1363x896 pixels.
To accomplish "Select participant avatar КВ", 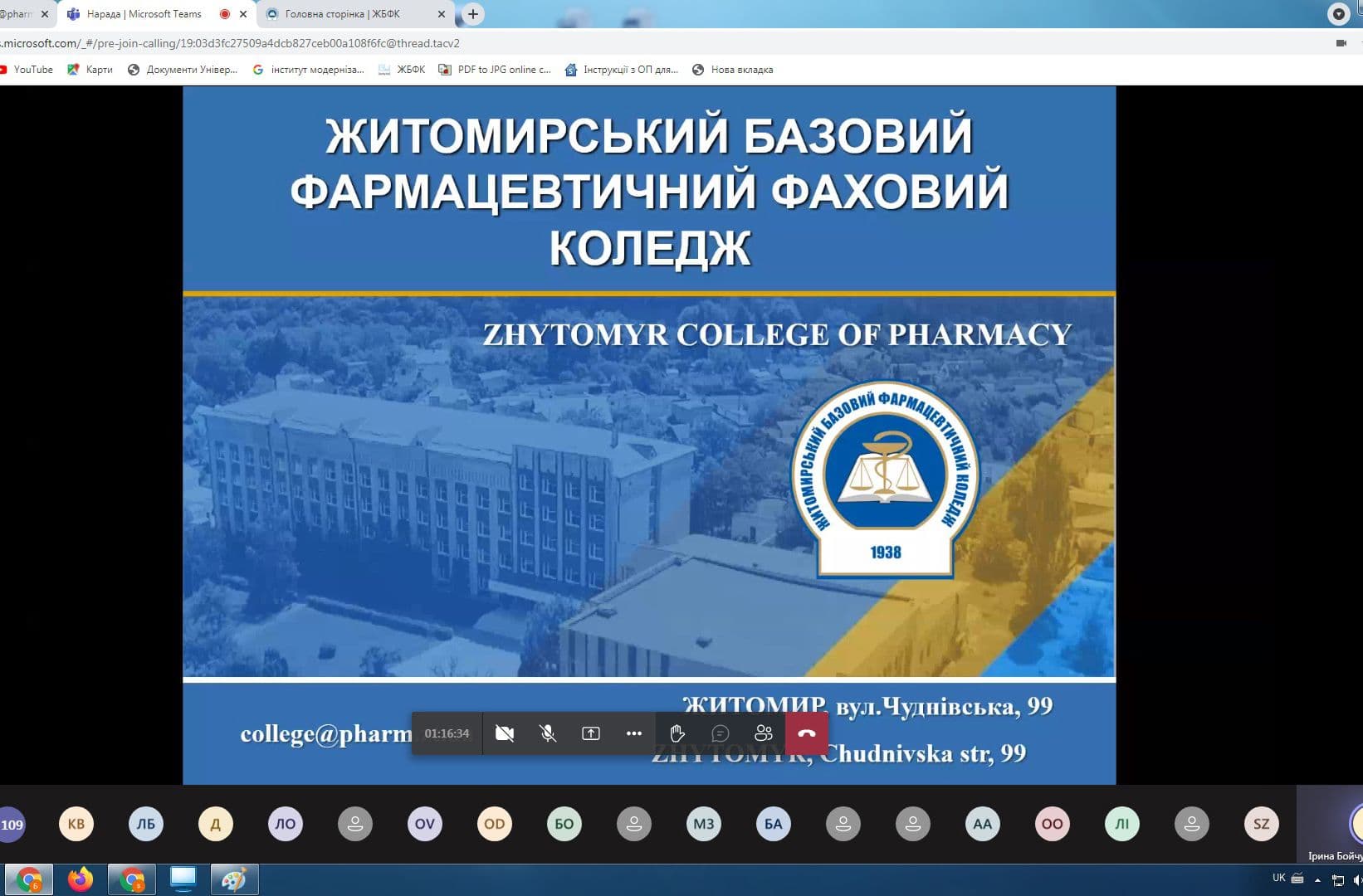I will [76, 824].
